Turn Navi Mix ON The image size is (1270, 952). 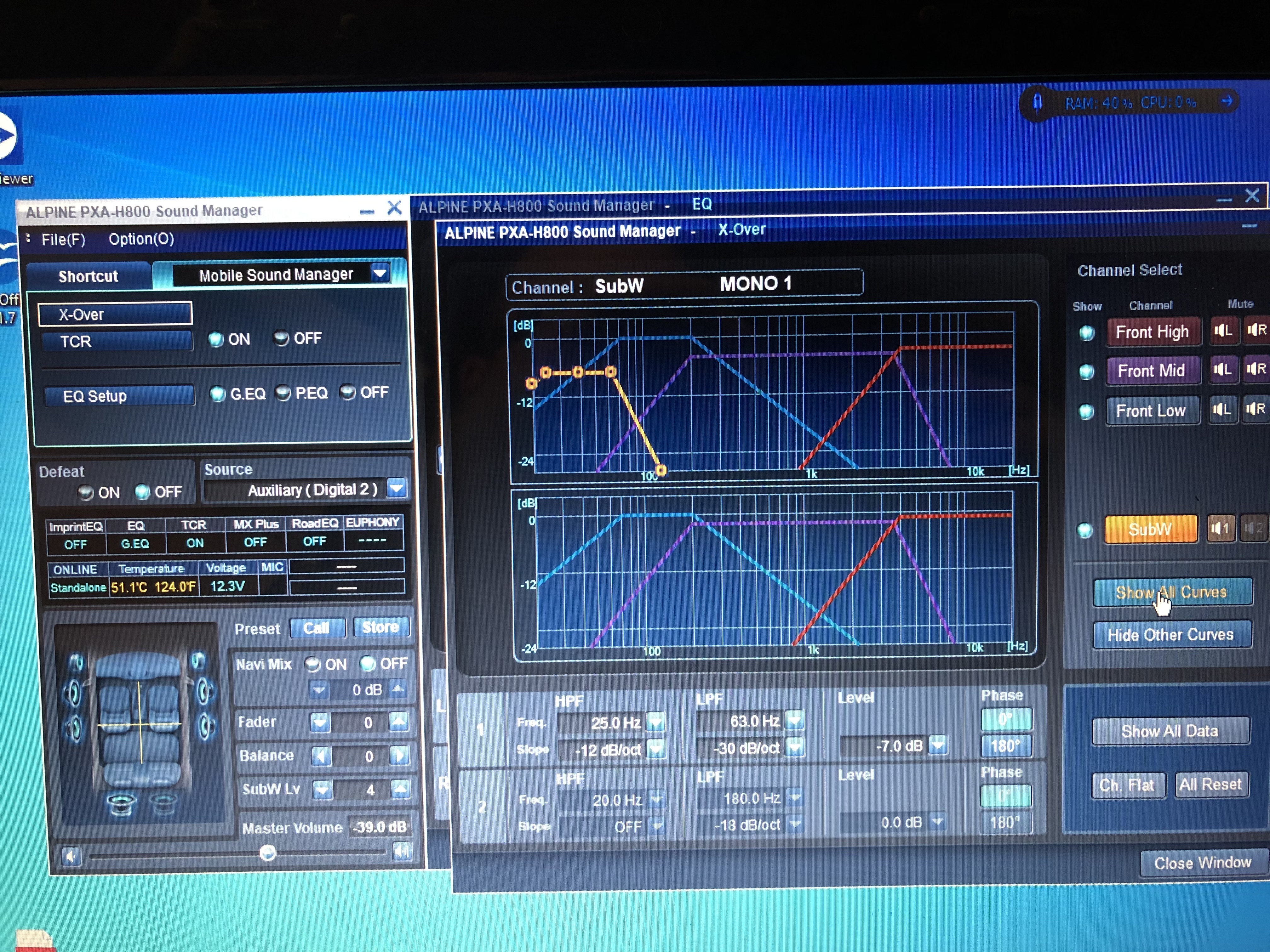(x=313, y=665)
